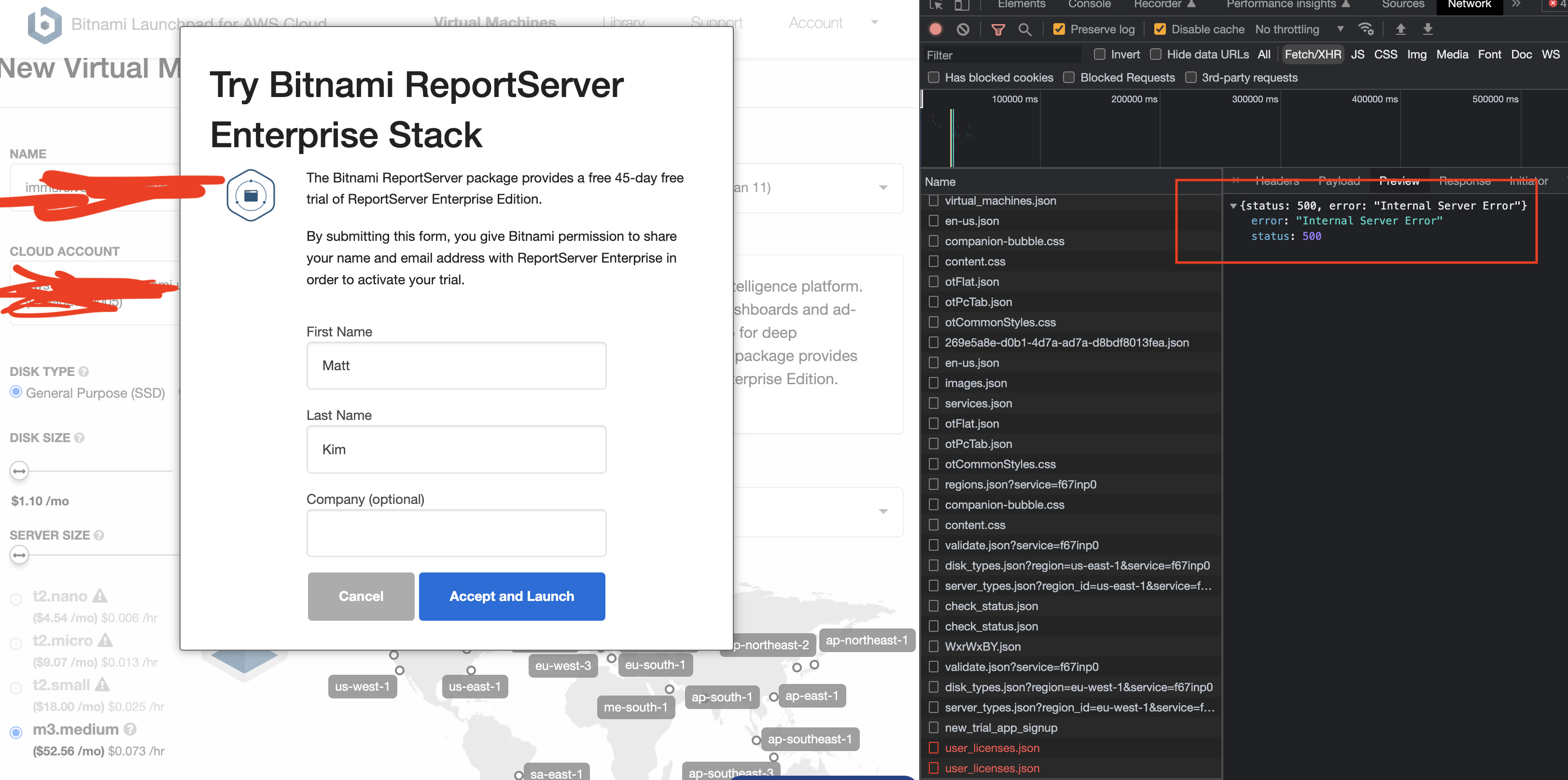
Task: Search network requests with magnifier icon
Action: coord(1026,28)
